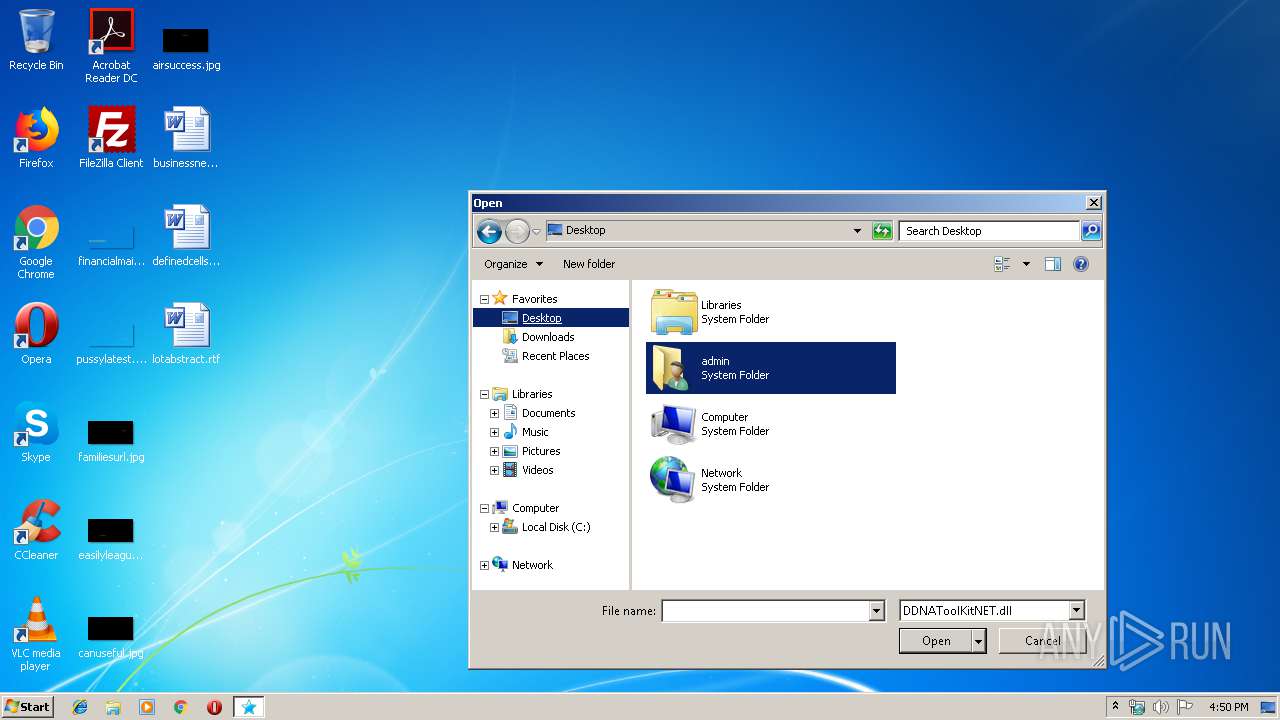Select Desktop under Favorites

click(541, 318)
